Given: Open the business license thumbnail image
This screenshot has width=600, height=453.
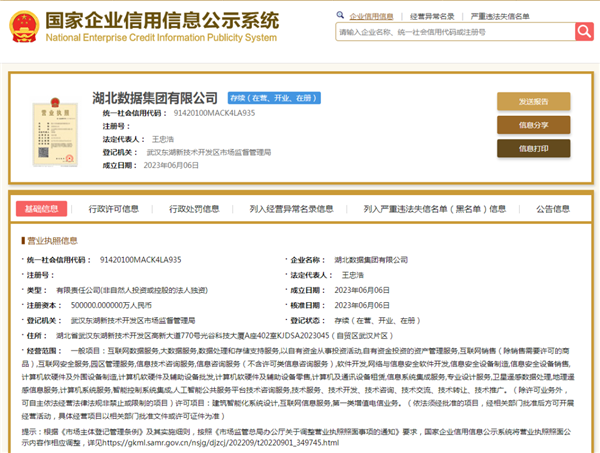Looking at the screenshot, I should (55, 132).
